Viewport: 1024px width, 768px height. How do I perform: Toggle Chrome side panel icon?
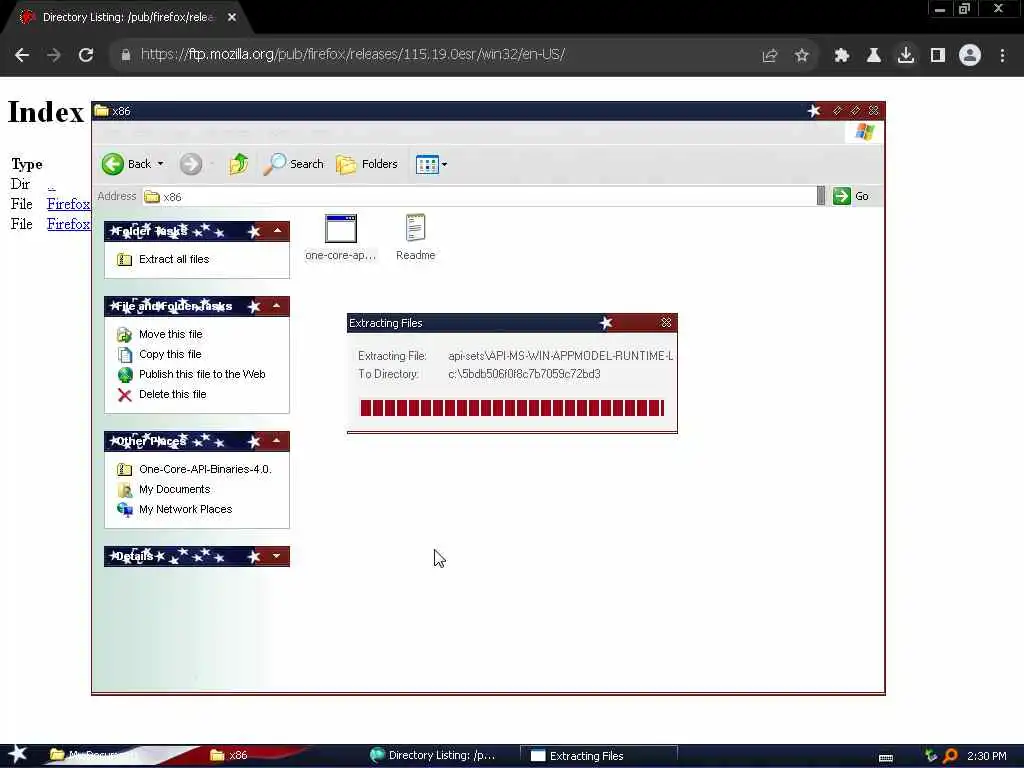(x=937, y=56)
